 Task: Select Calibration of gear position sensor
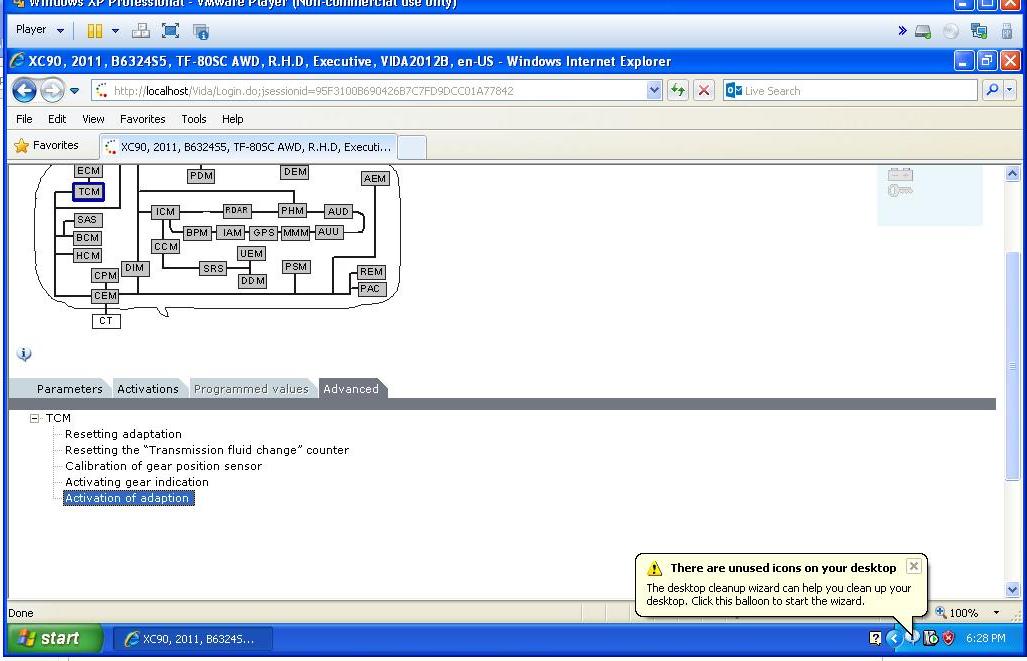click(x=163, y=466)
